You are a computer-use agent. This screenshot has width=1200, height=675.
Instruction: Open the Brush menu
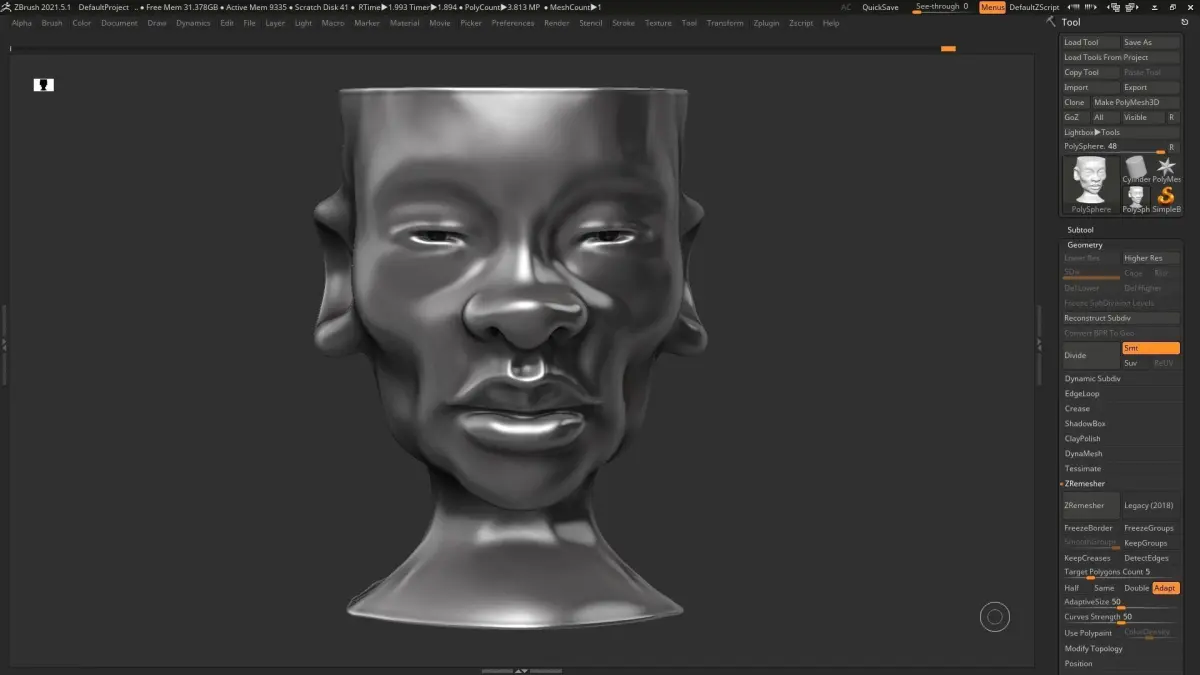tap(52, 23)
